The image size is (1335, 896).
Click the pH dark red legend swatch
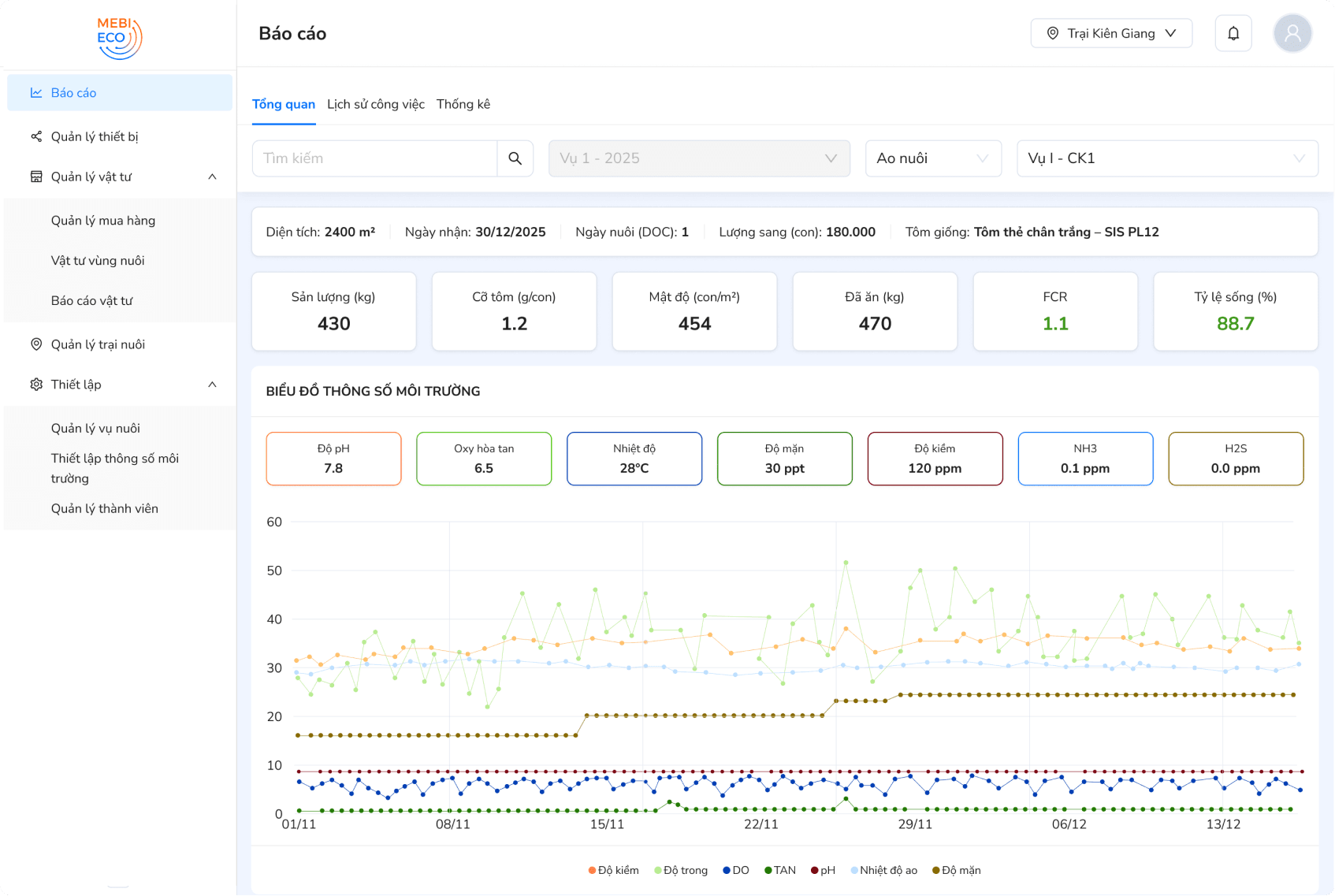[x=815, y=871]
